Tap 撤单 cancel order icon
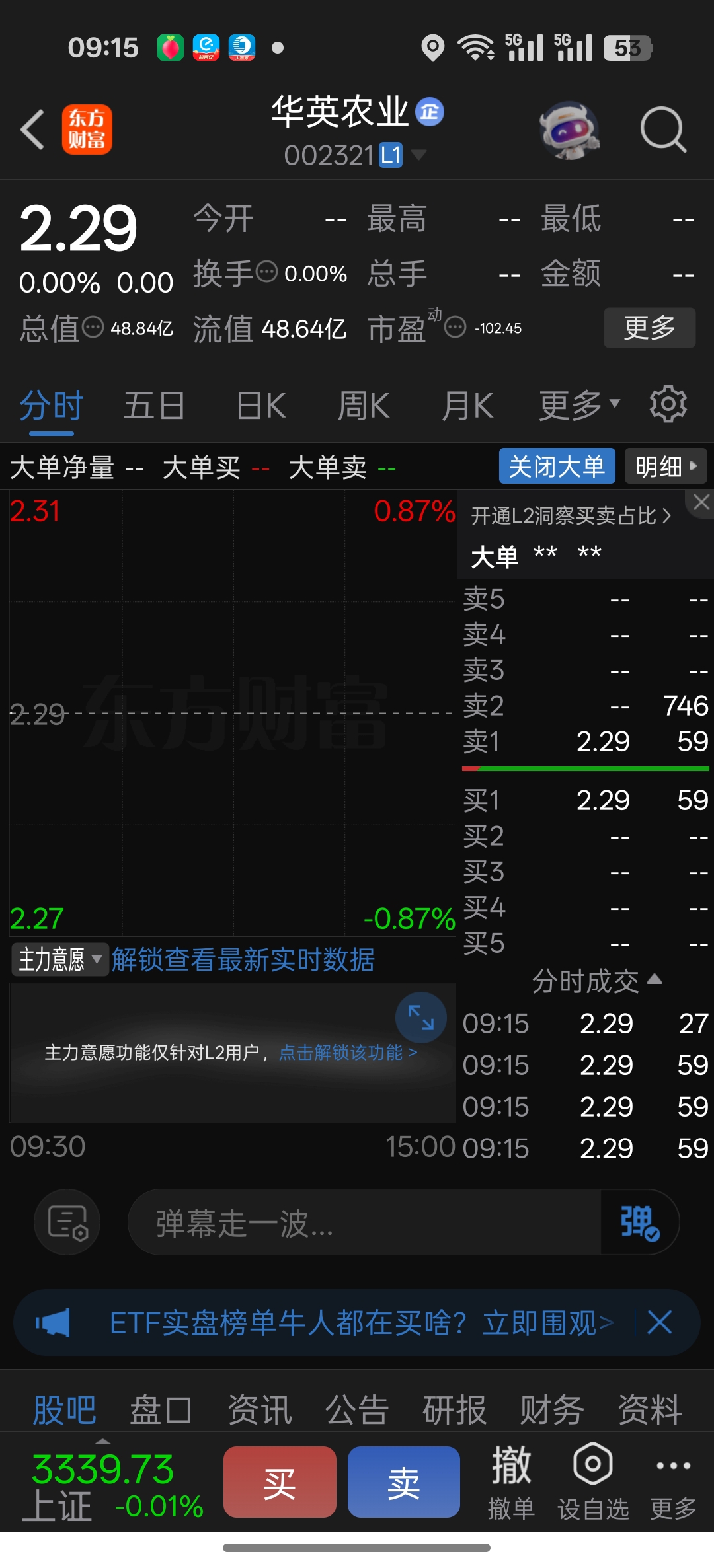 coord(511,1483)
